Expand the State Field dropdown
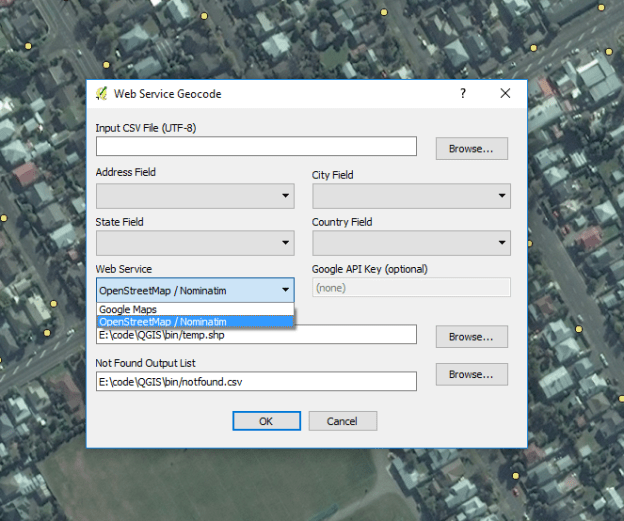624x521 pixels. 195,243
